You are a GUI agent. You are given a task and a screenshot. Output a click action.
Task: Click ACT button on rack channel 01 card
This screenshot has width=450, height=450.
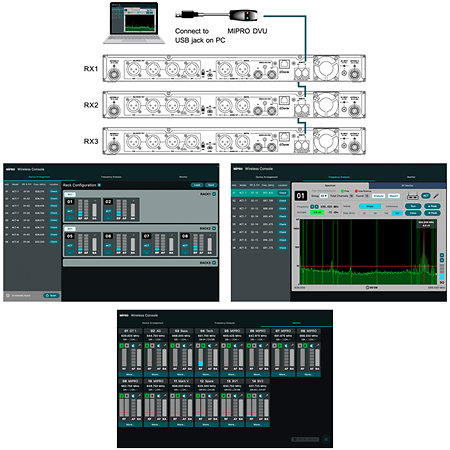click(x=70, y=211)
